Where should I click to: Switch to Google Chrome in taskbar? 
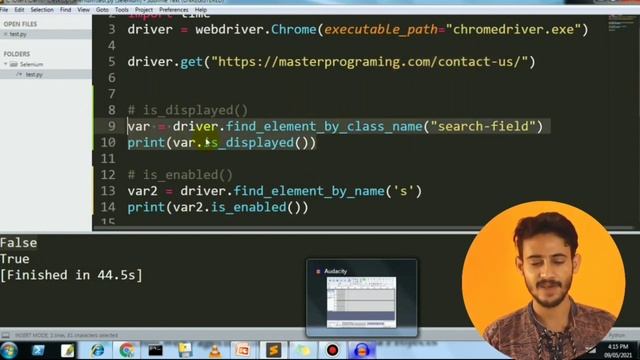(x=127, y=350)
